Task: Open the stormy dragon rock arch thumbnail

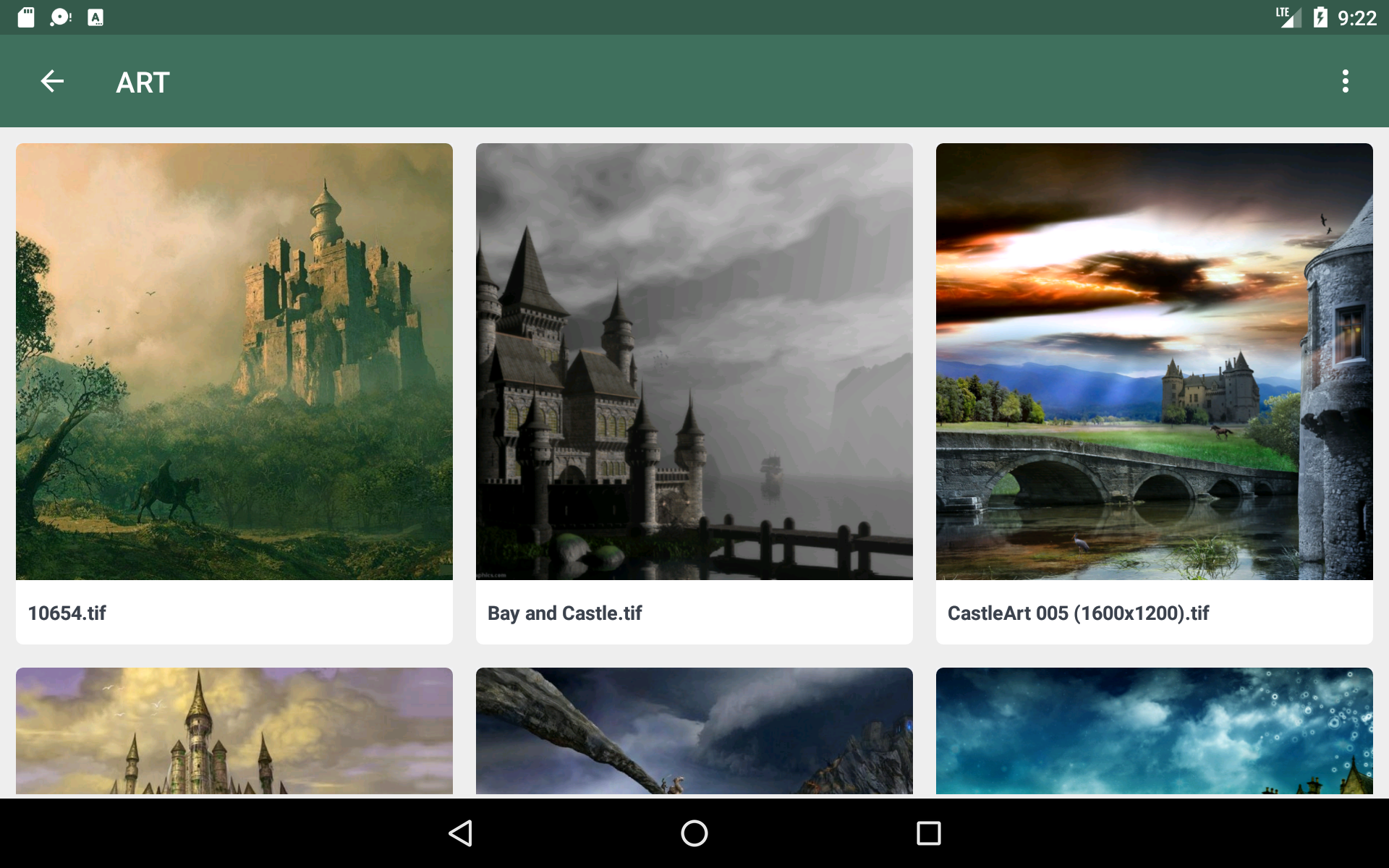Action: [694, 731]
